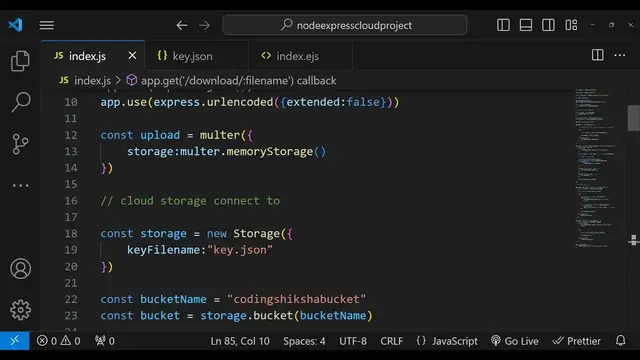Change indentation via Spaces: 4
The height and width of the screenshot is (360, 640).
tap(304, 341)
